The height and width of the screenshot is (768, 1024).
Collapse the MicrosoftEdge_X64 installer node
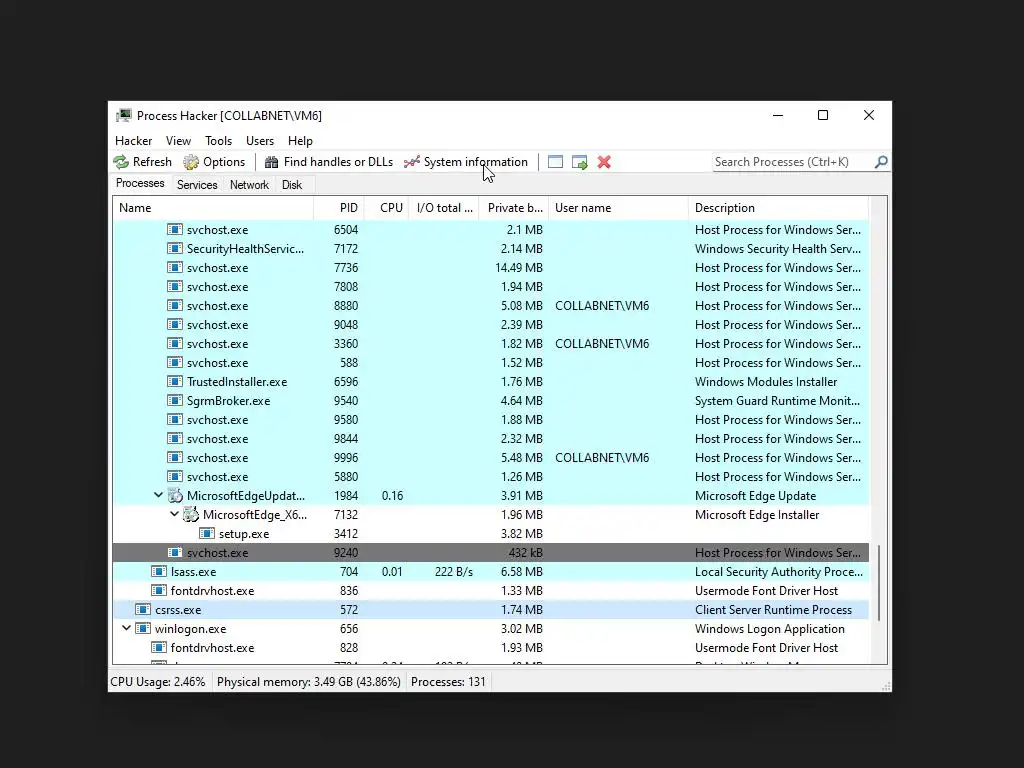coord(174,514)
